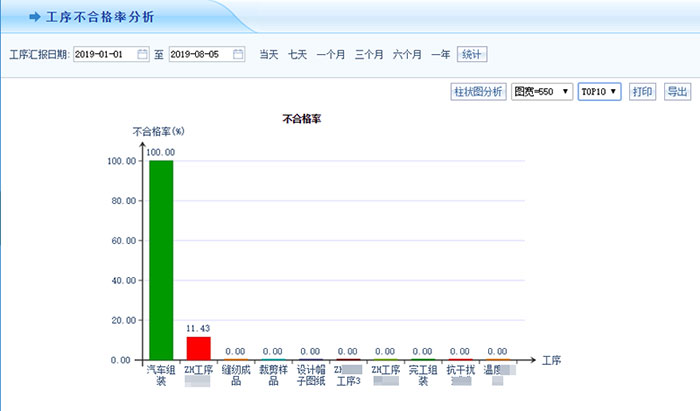Choose the 三个月 date range
Image resolution: width=700 pixels, height=411 pixels.
tap(369, 54)
